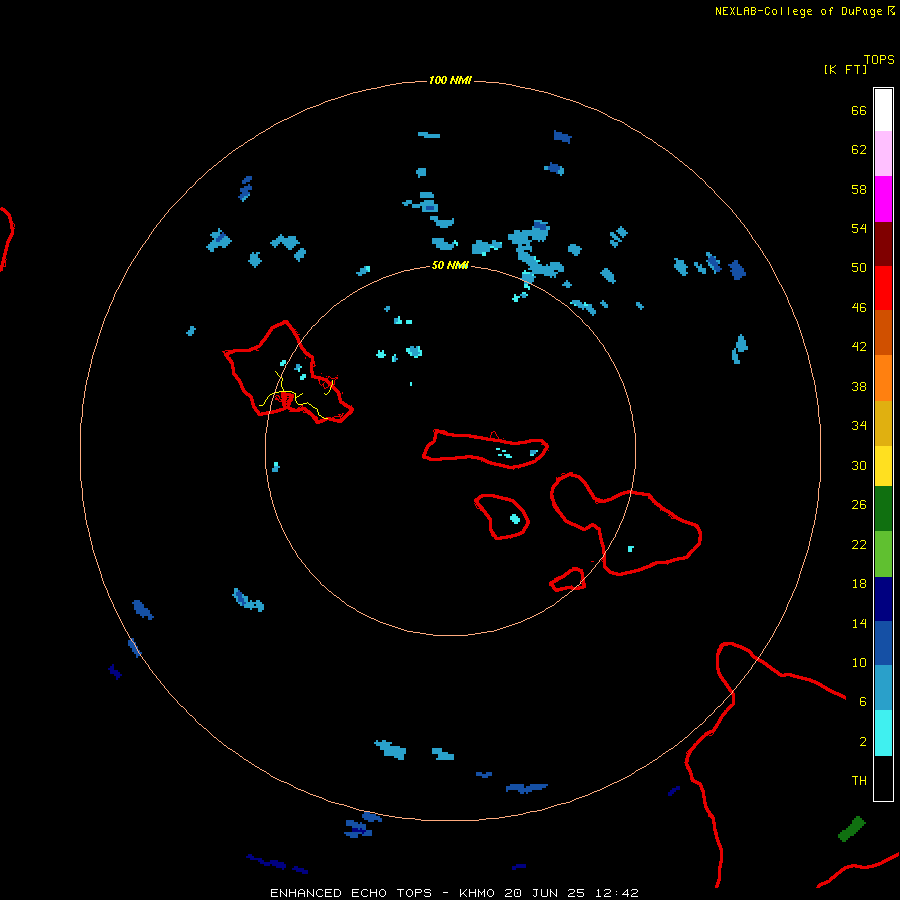Click the 100 NMI range ring label
Viewport: 900px width, 900px height.
[450, 80]
